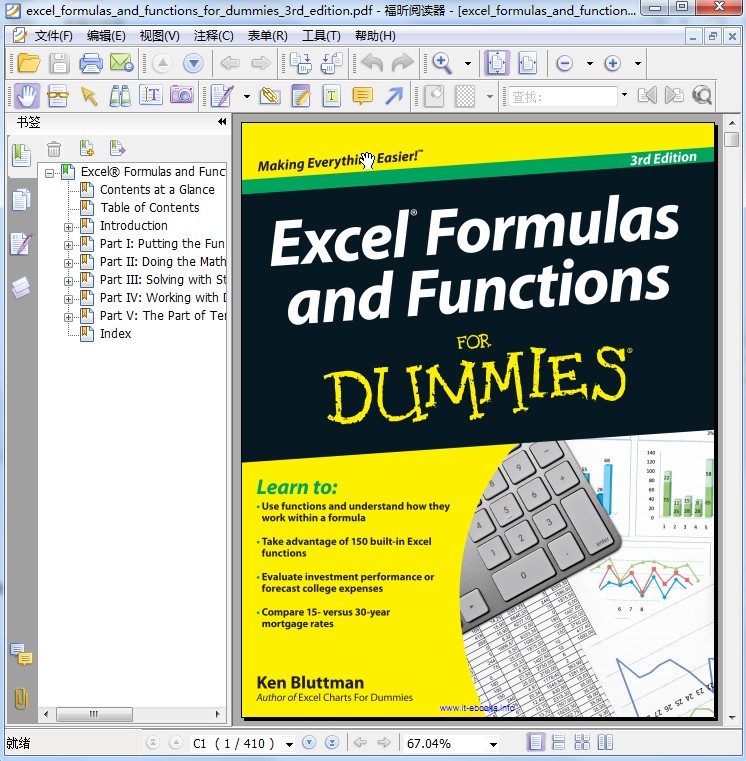The height and width of the screenshot is (761, 746).
Task: Expand the Part III bookmark
Action: (x=68, y=281)
